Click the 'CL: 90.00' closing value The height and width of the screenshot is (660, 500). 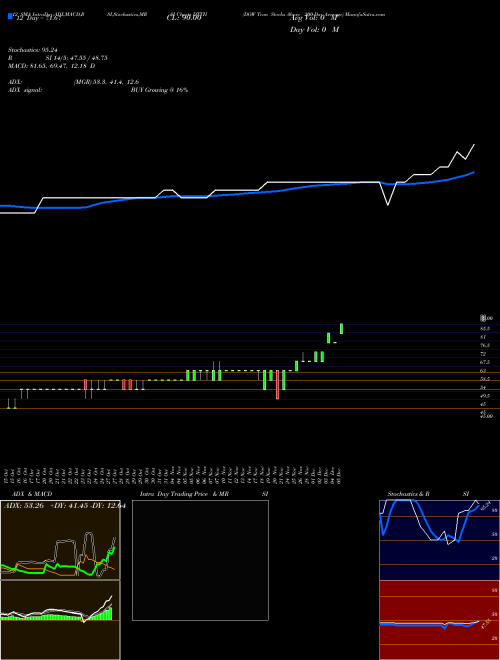coord(184,18)
